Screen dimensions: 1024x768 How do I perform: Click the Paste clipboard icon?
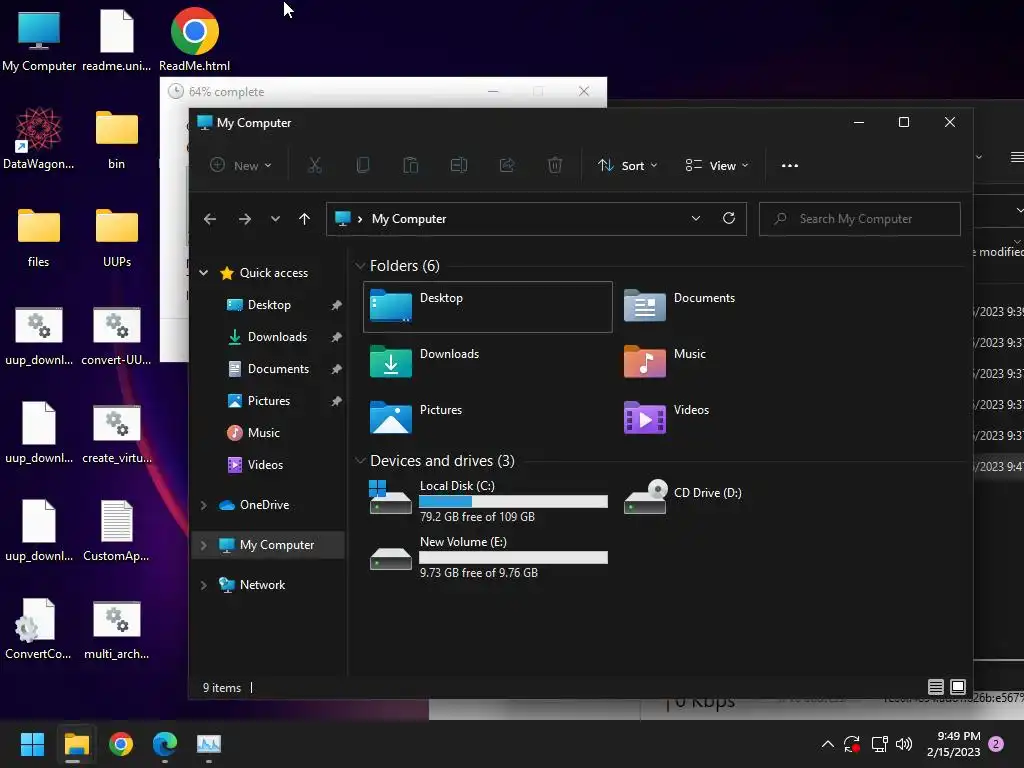(411, 165)
